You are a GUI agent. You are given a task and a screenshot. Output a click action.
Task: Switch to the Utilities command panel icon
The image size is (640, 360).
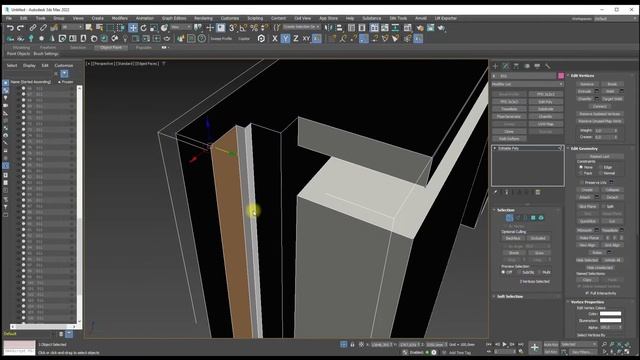[548, 66]
